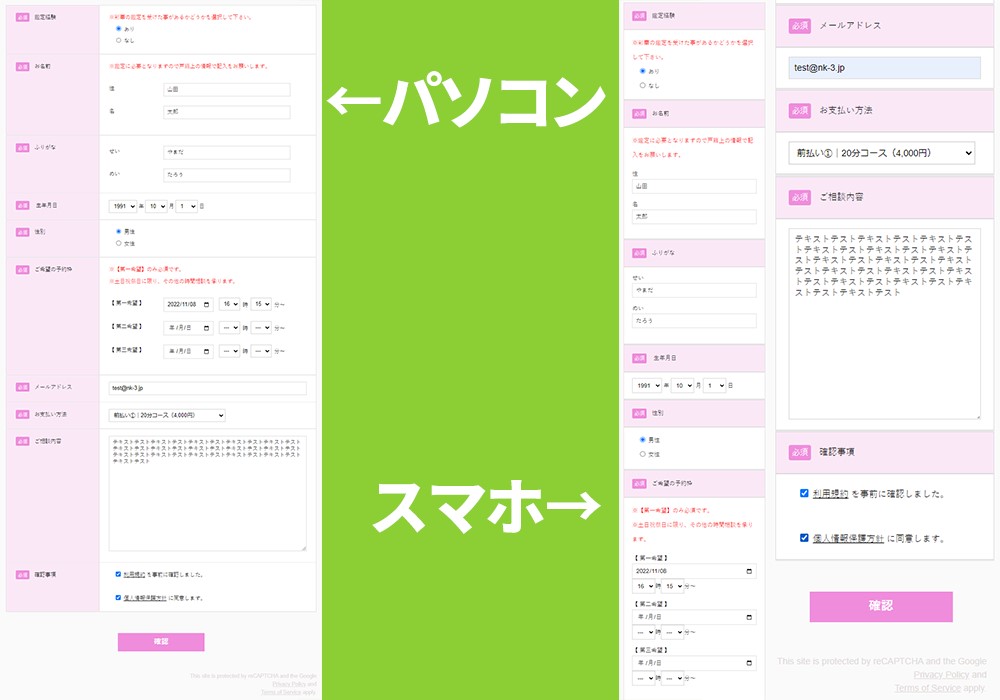This screenshot has width=1000, height=700.
Task: Expand the 1991 birth year dropdown in PC form
Action: pyautogui.click(x=123, y=206)
